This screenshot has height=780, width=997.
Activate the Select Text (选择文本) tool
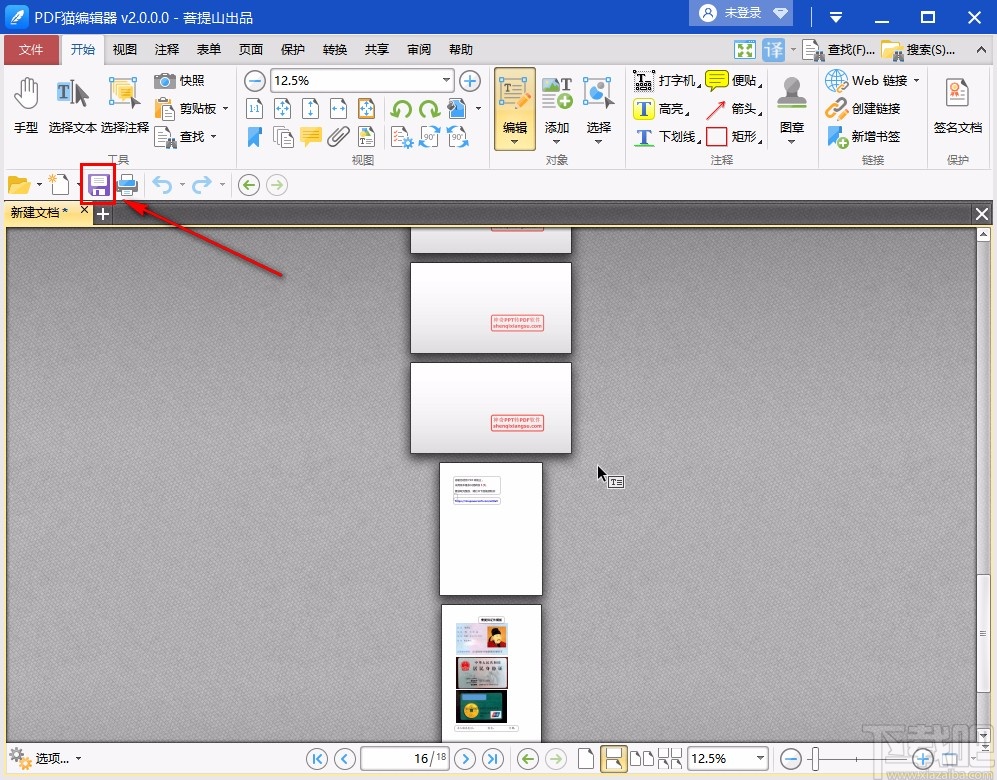coord(72,105)
